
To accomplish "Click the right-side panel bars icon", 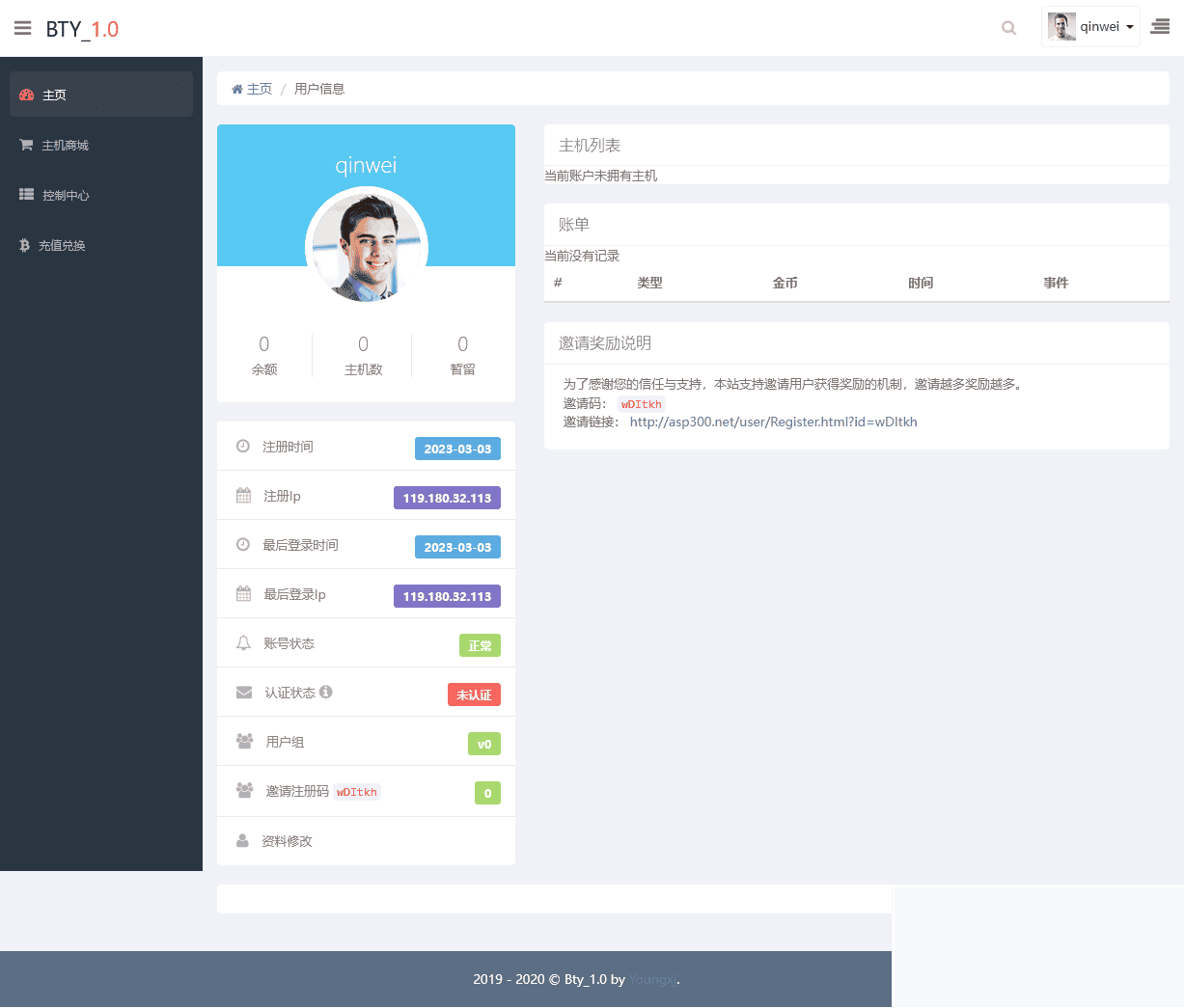I will tap(1159, 26).
